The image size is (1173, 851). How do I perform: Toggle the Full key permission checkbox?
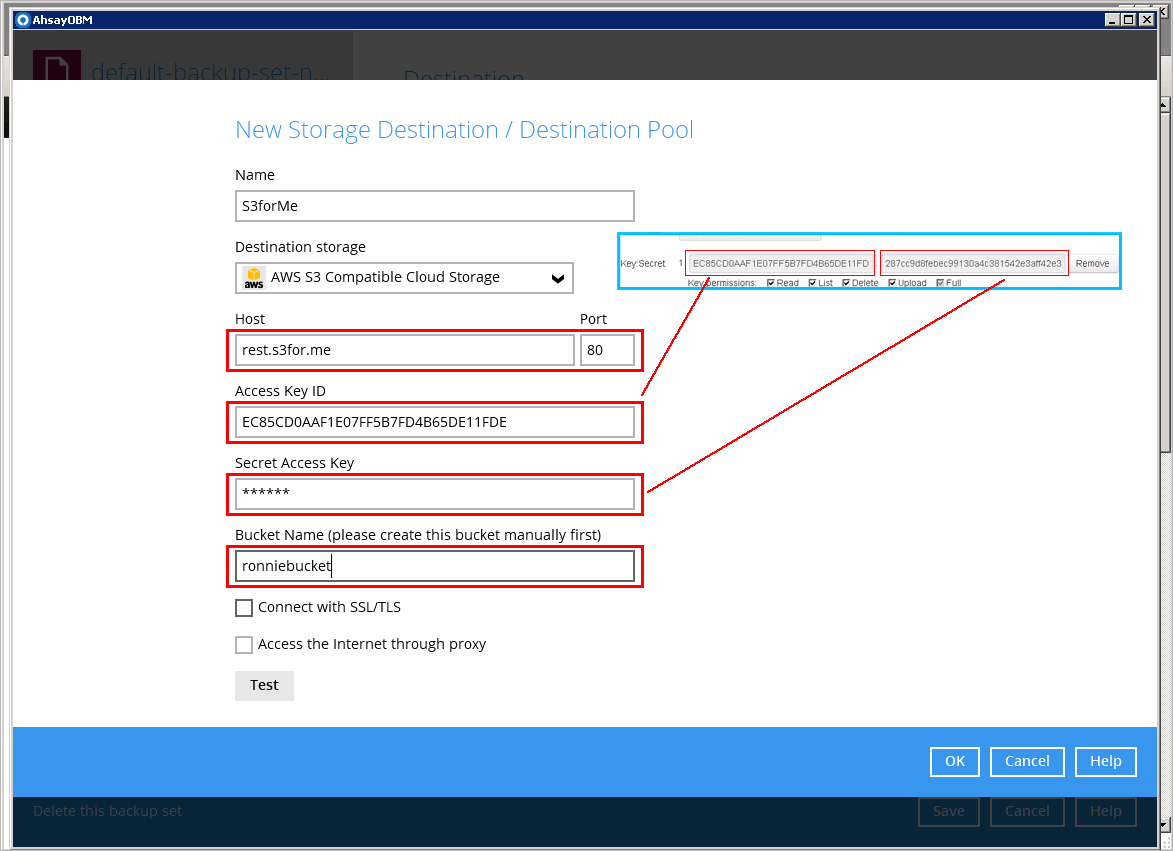pyautogui.click(x=940, y=283)
